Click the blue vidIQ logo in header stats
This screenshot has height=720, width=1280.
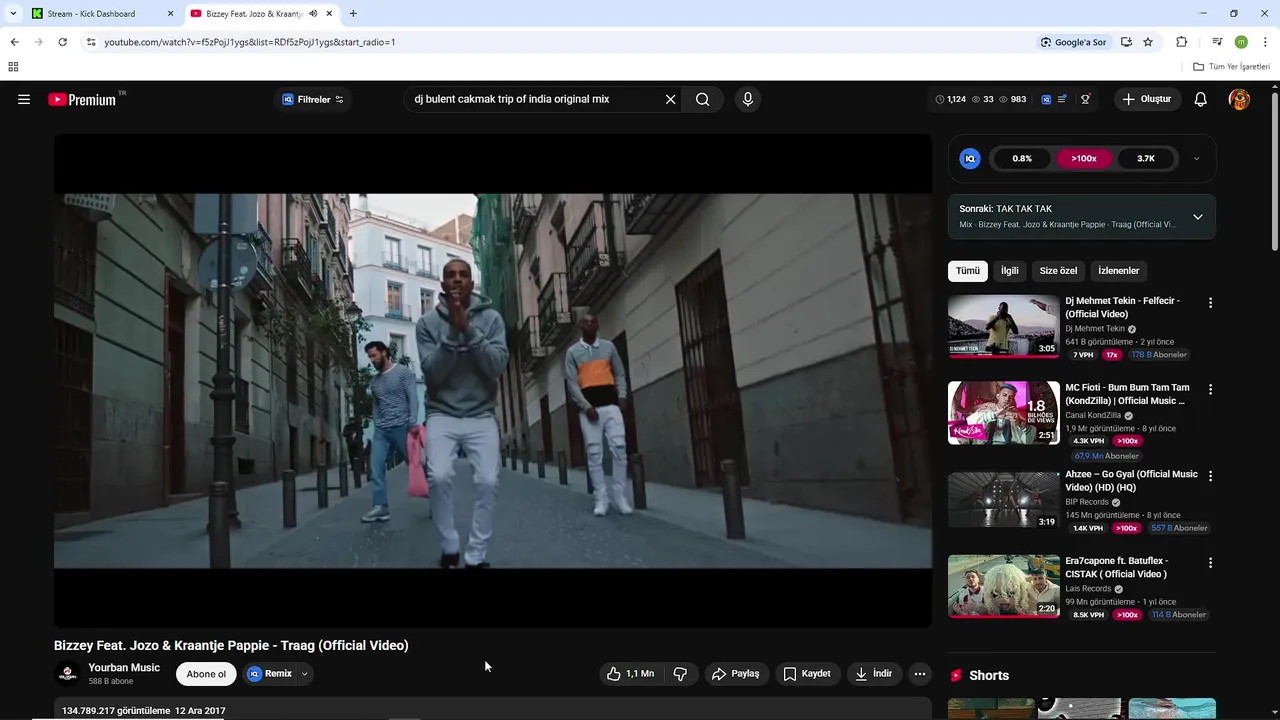[1046, 99]
